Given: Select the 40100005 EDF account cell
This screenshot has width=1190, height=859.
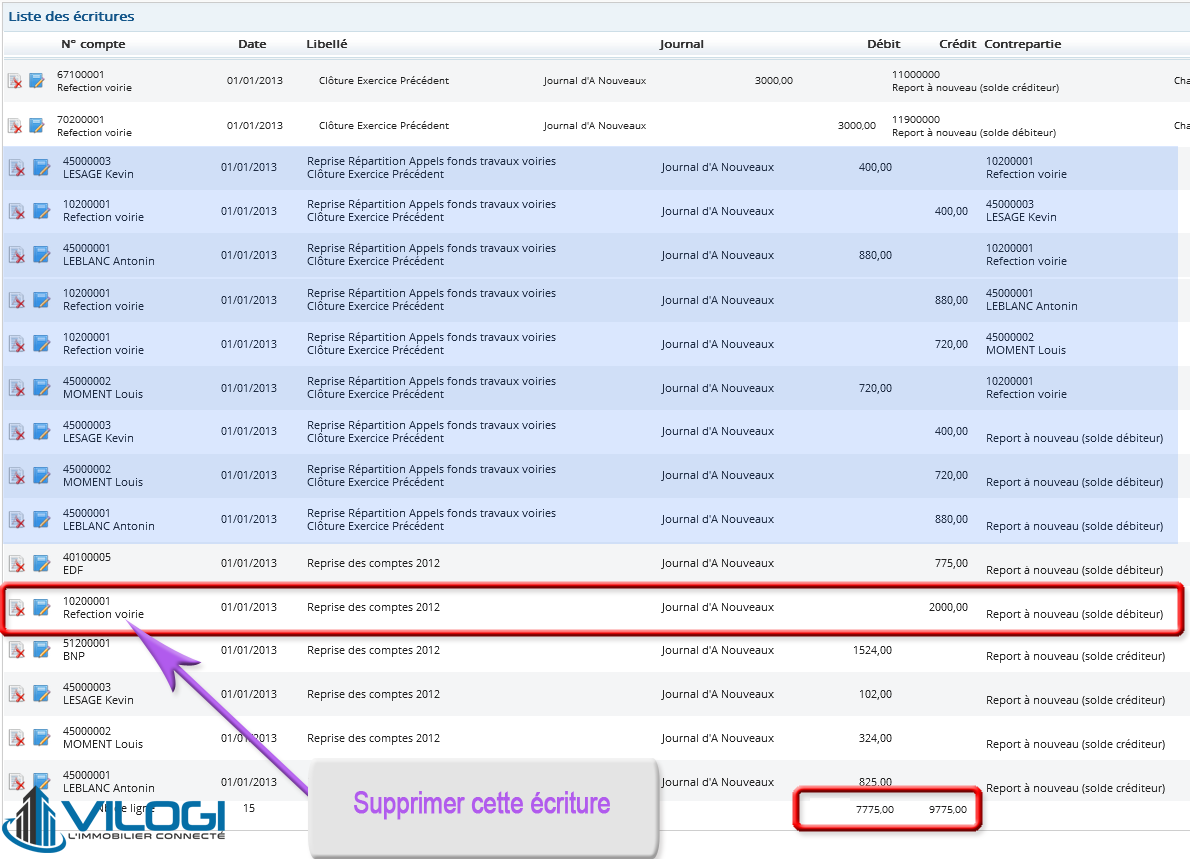Looking at the screenshot, I should pyautogui.click(x=87, y=563).
